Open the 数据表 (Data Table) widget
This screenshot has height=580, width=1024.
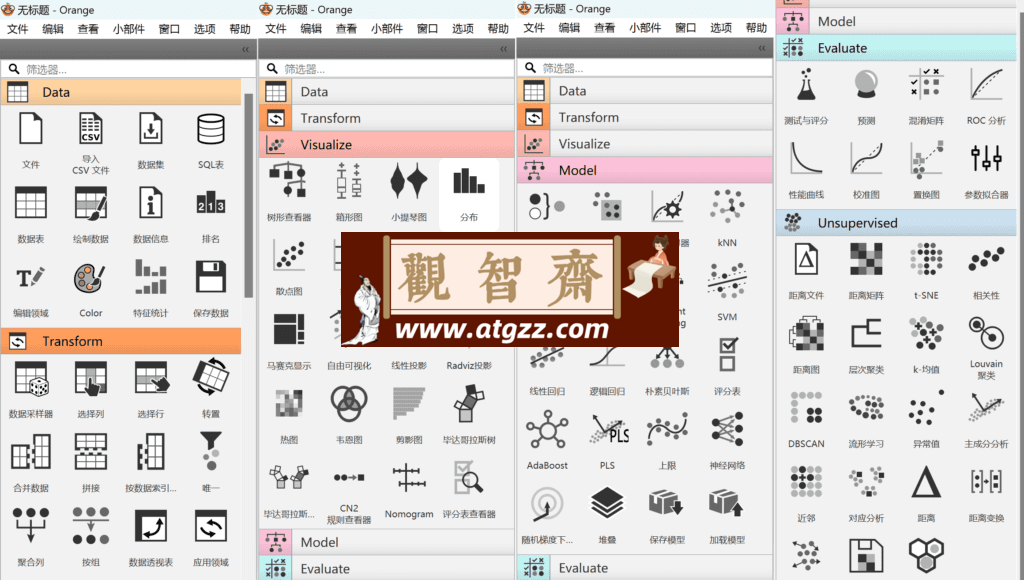click(x=31, y=203)
